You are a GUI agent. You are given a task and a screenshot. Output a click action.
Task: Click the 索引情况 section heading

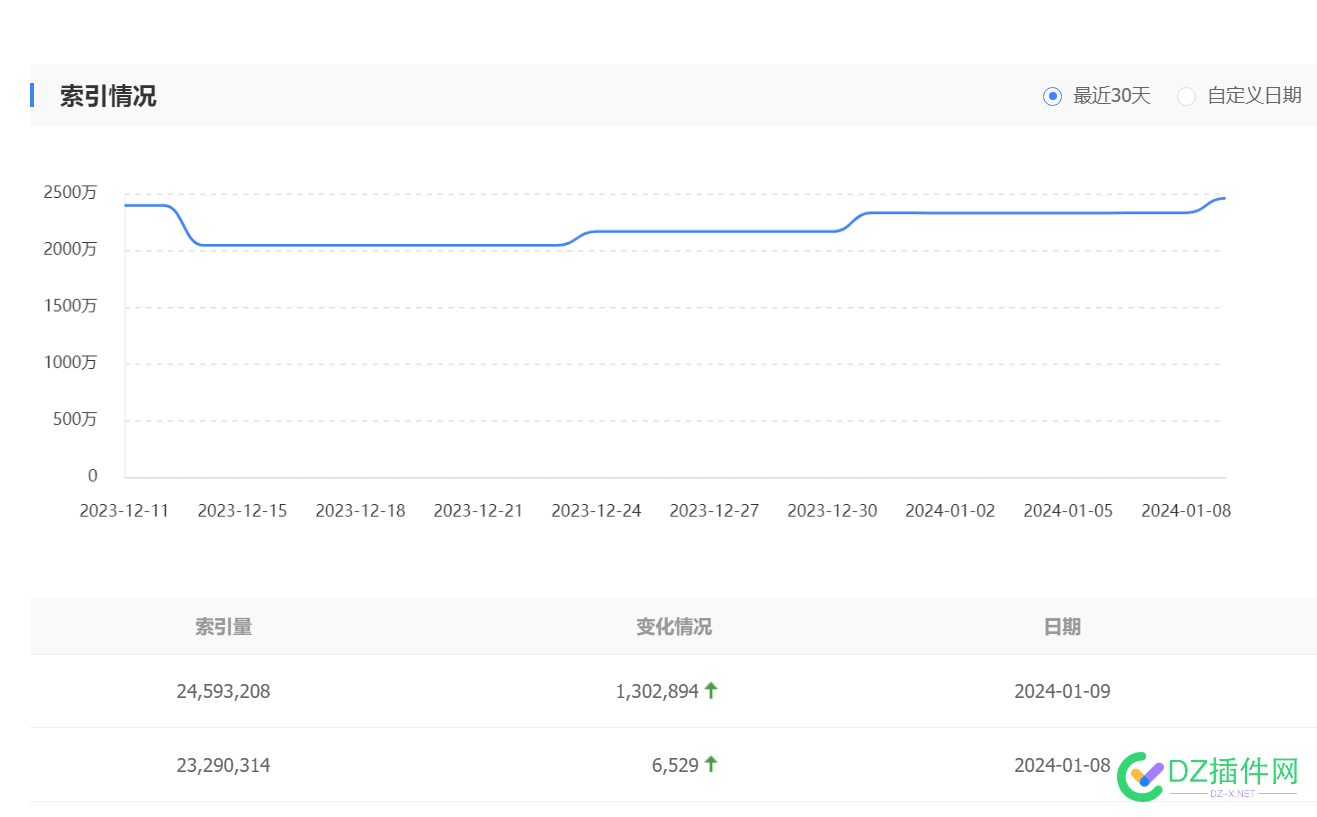108,96
